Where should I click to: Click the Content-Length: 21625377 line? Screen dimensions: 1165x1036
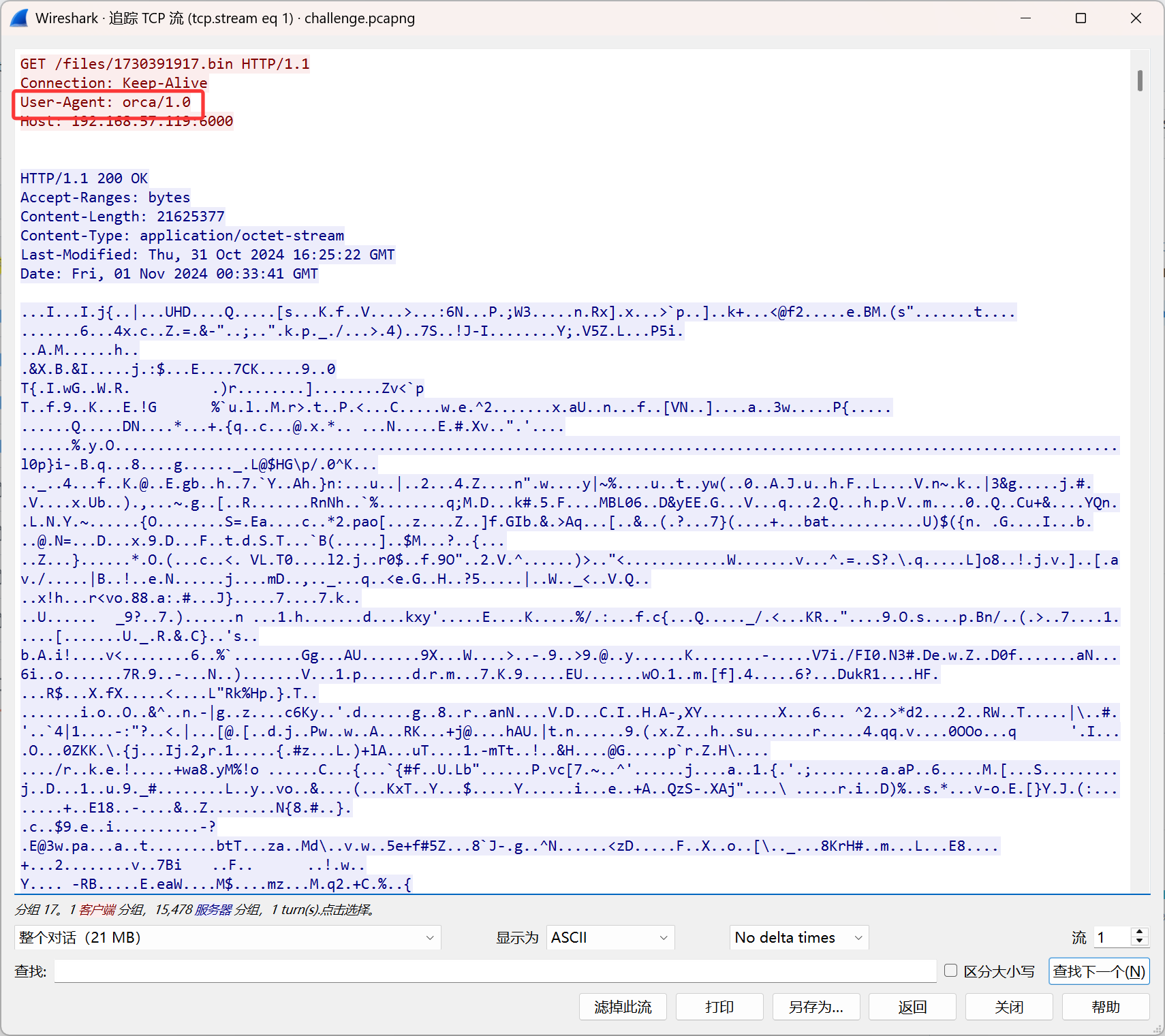point(123,217)
